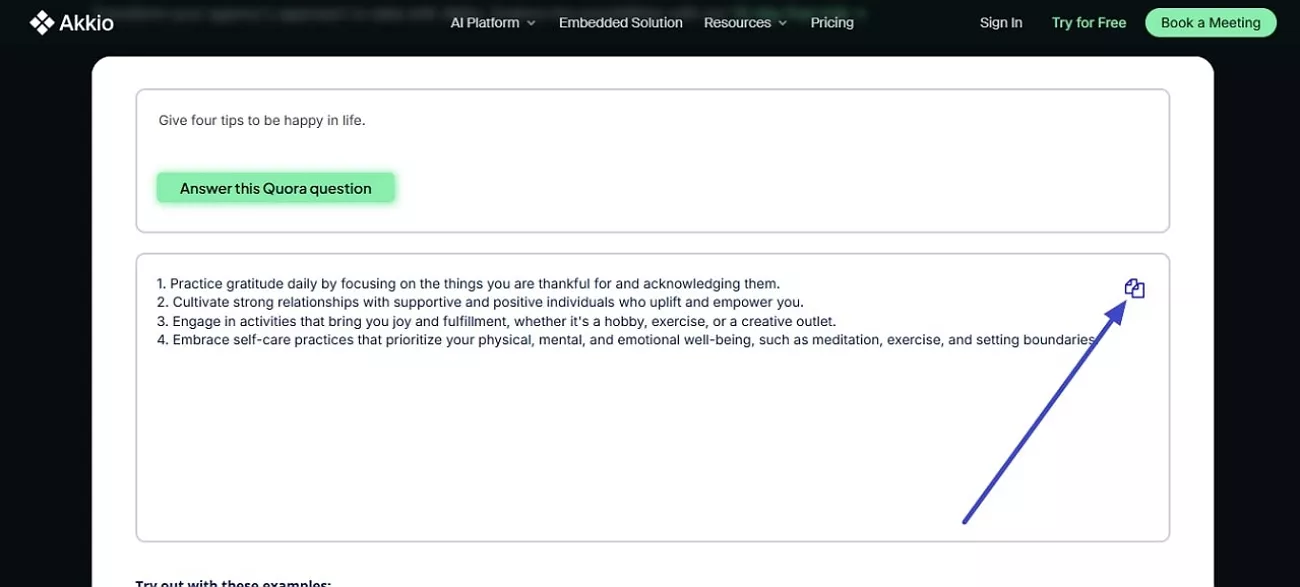Expand the chevron beside Resources
The image size is (1300, 587).
[782, 23]
